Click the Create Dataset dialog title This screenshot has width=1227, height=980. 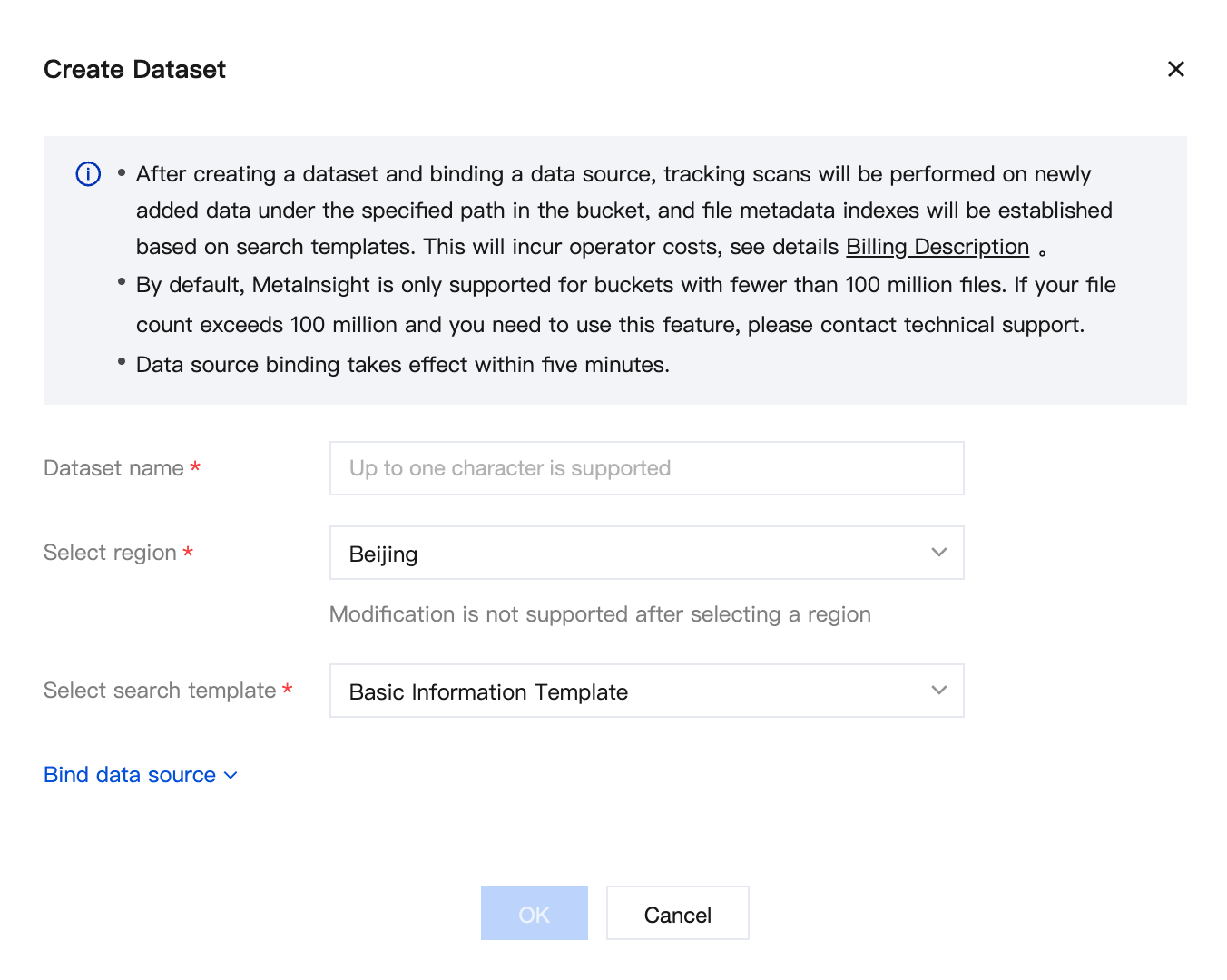pos(134,70)
